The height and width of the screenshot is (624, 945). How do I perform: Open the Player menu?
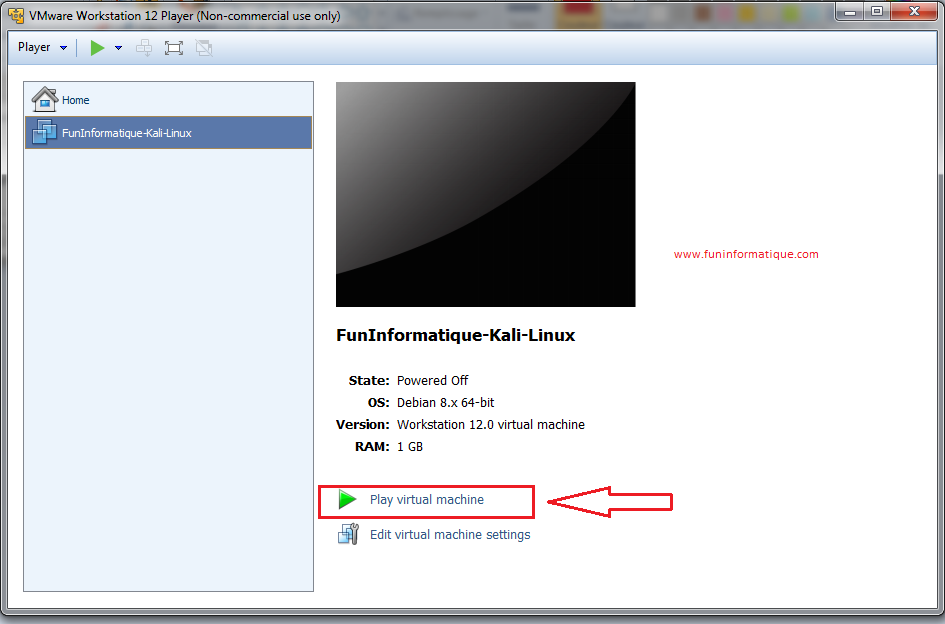pos(34,47)
